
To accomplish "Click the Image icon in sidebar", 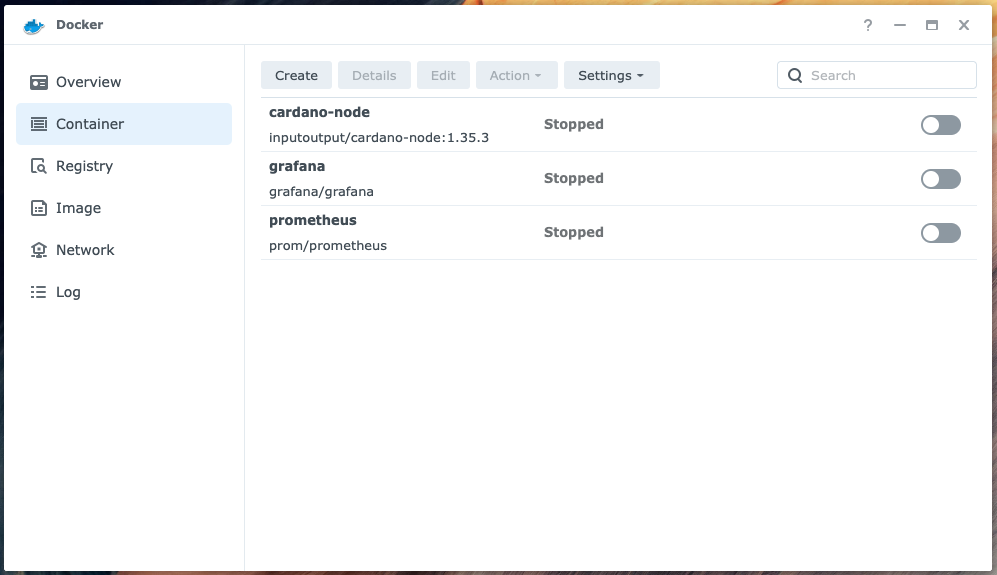I will [x=39, y=208].
